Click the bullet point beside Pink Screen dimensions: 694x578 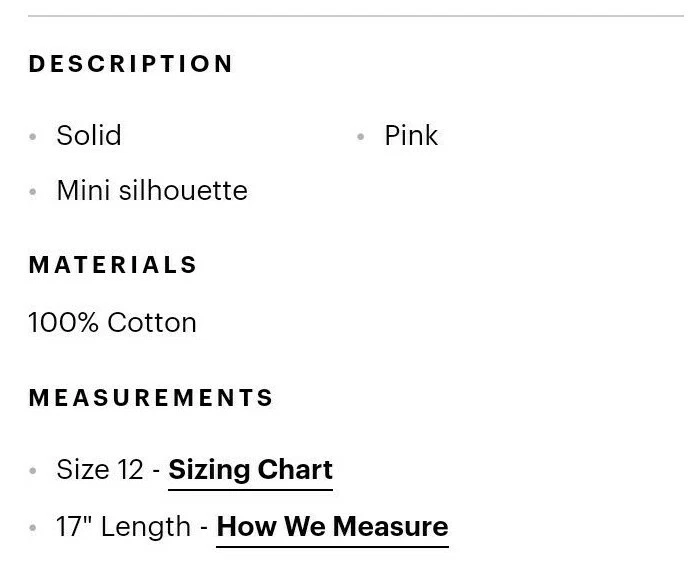point(361,137)
